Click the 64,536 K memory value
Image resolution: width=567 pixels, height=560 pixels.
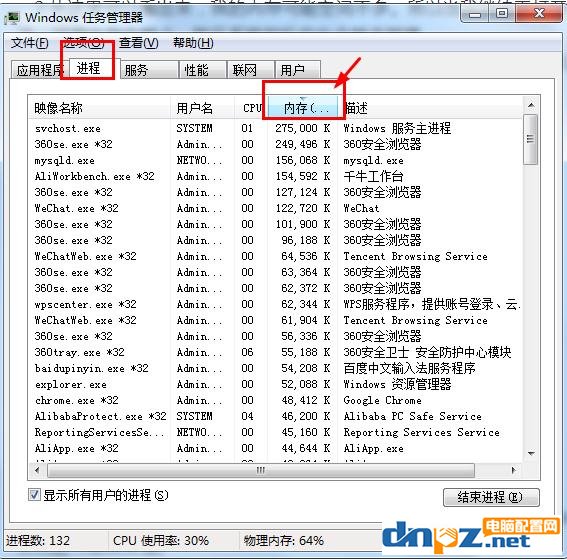(x=306, y=256)
